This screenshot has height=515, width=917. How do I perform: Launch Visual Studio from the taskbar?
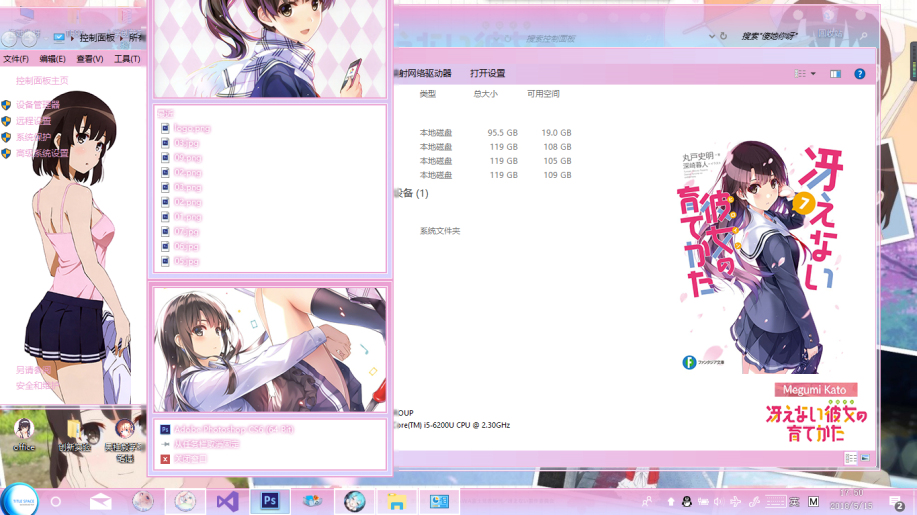pos(227,501)
